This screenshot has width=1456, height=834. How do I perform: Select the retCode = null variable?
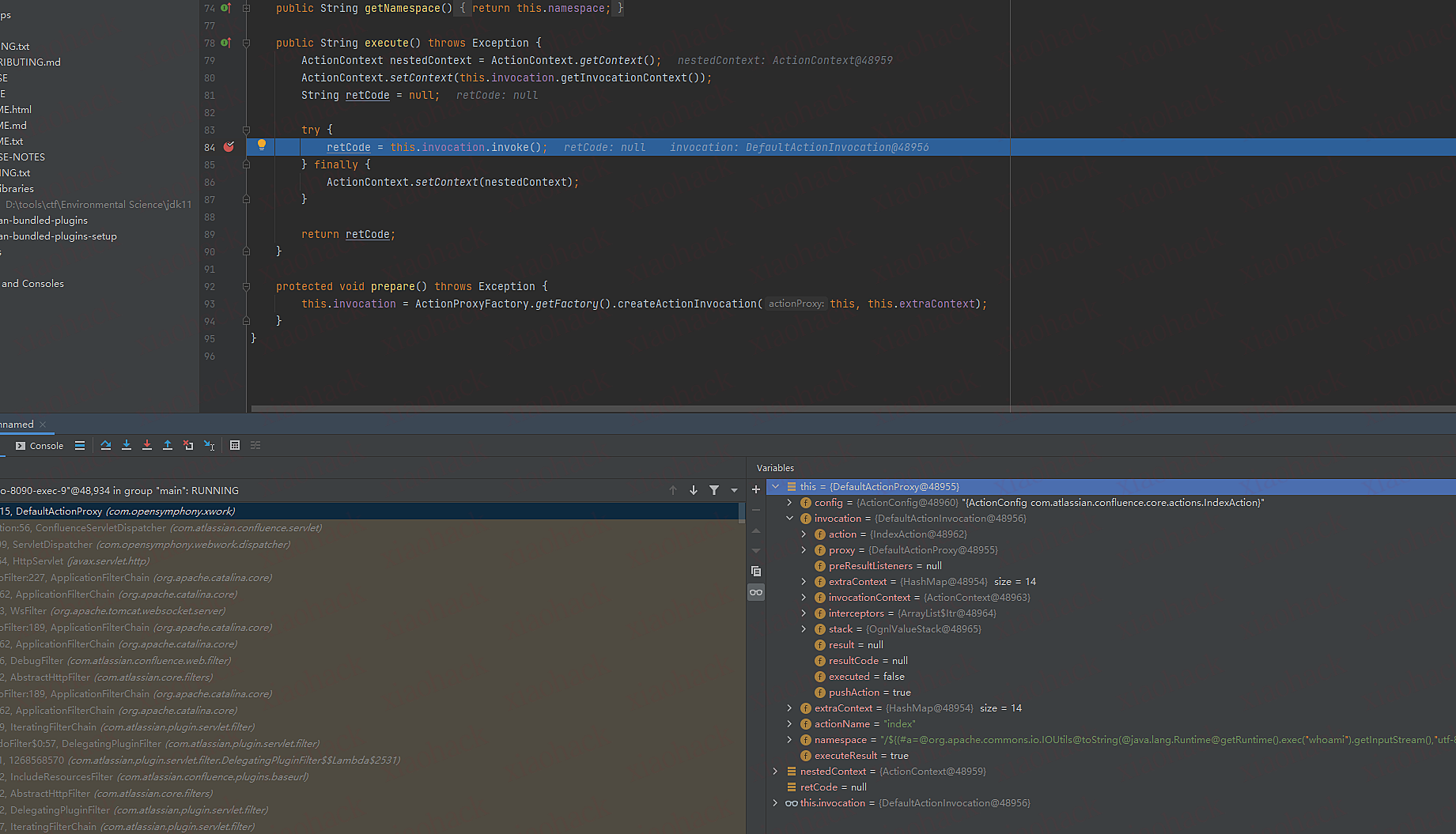pos(1110,787)
